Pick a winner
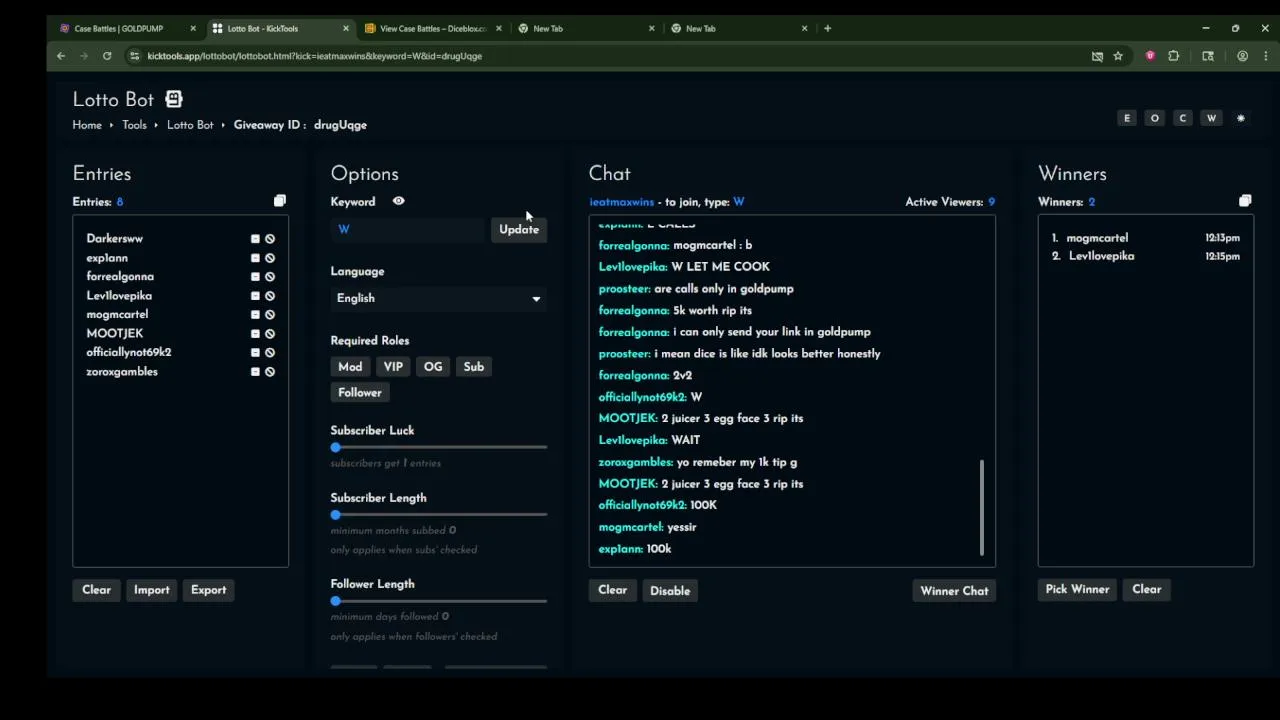Screen dimensions: 1280x720 pos(1077,590)
